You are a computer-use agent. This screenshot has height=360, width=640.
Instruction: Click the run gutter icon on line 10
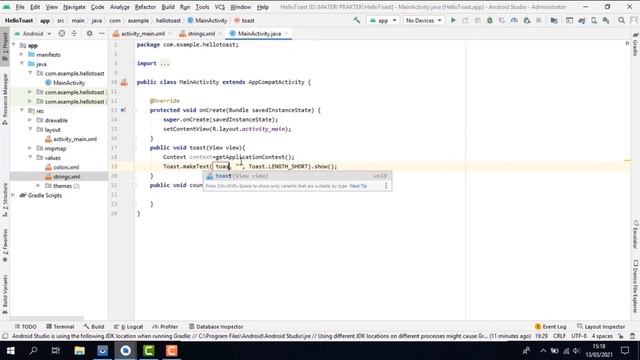(x=124, y=82)
